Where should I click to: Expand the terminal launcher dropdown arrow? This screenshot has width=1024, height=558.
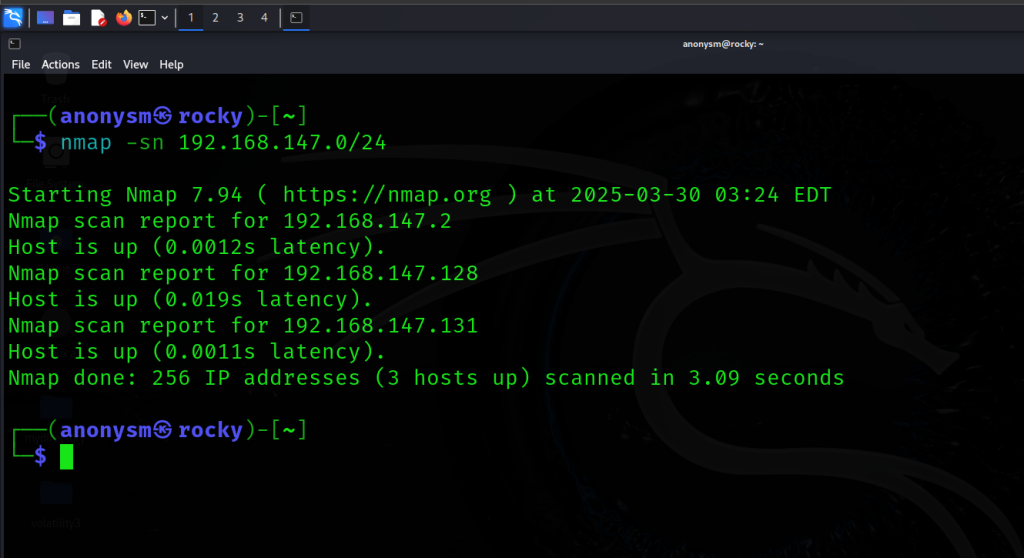coord(165,18)
